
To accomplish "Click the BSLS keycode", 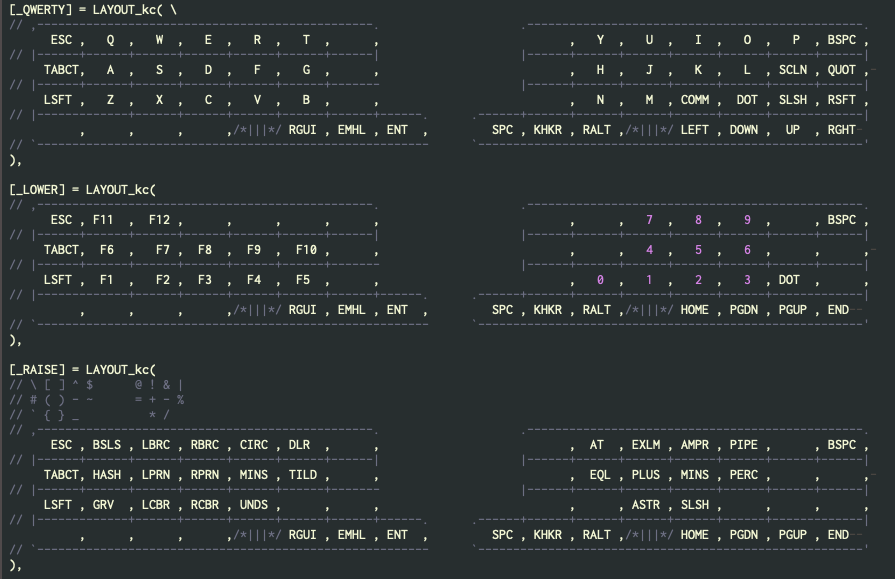I will point(107,445).
